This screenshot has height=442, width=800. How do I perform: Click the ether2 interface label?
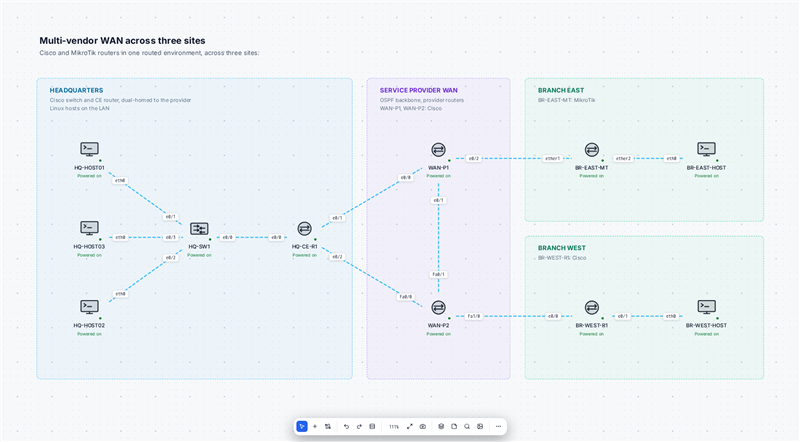(623, 159)
